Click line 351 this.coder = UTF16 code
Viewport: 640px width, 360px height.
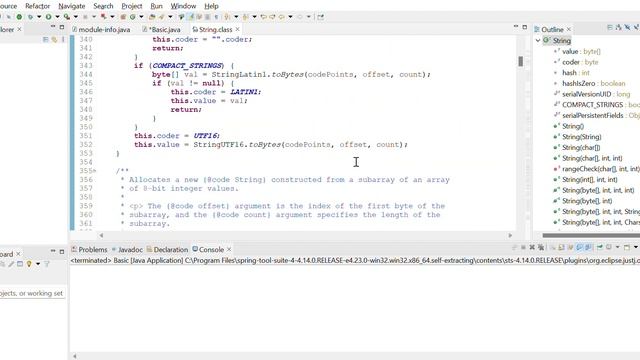[x=177, y=136]
